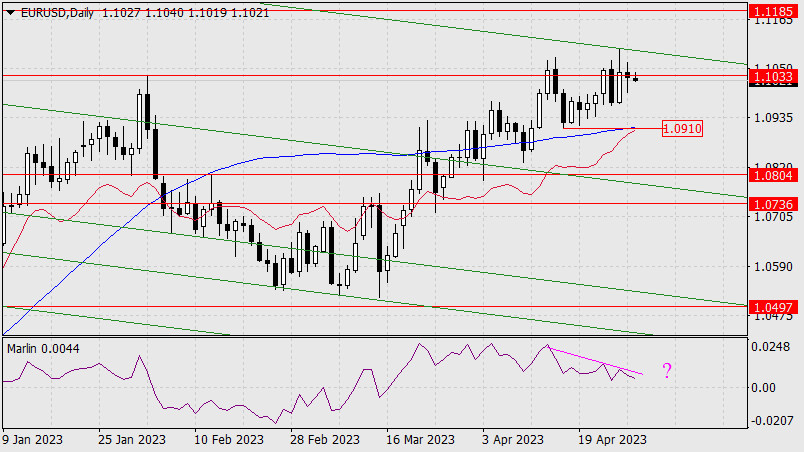Click the 19 Apr 2023 date label
This screenshot has height=452, width=804.
612,440
